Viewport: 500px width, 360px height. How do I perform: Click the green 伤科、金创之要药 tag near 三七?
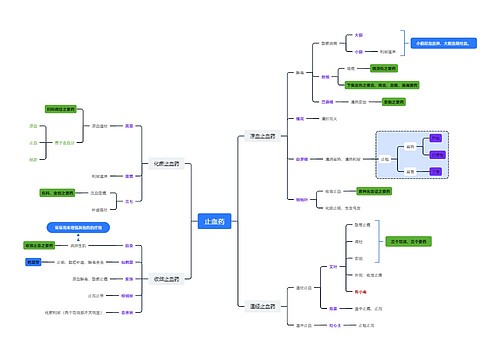pos(57,193)
